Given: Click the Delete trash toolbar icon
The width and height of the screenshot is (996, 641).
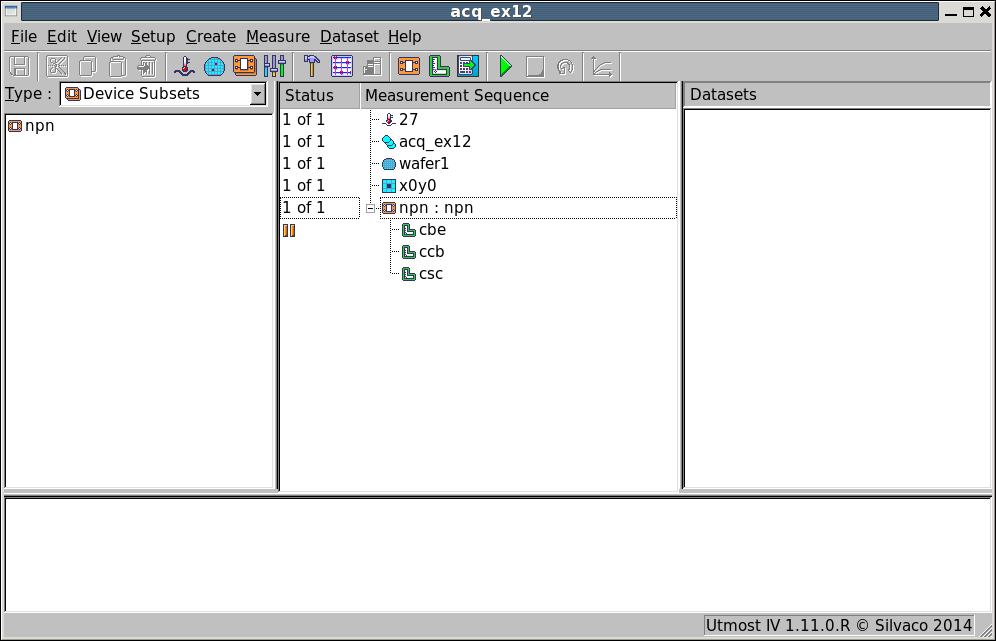Looking at the screenshot, I should 147,66.
